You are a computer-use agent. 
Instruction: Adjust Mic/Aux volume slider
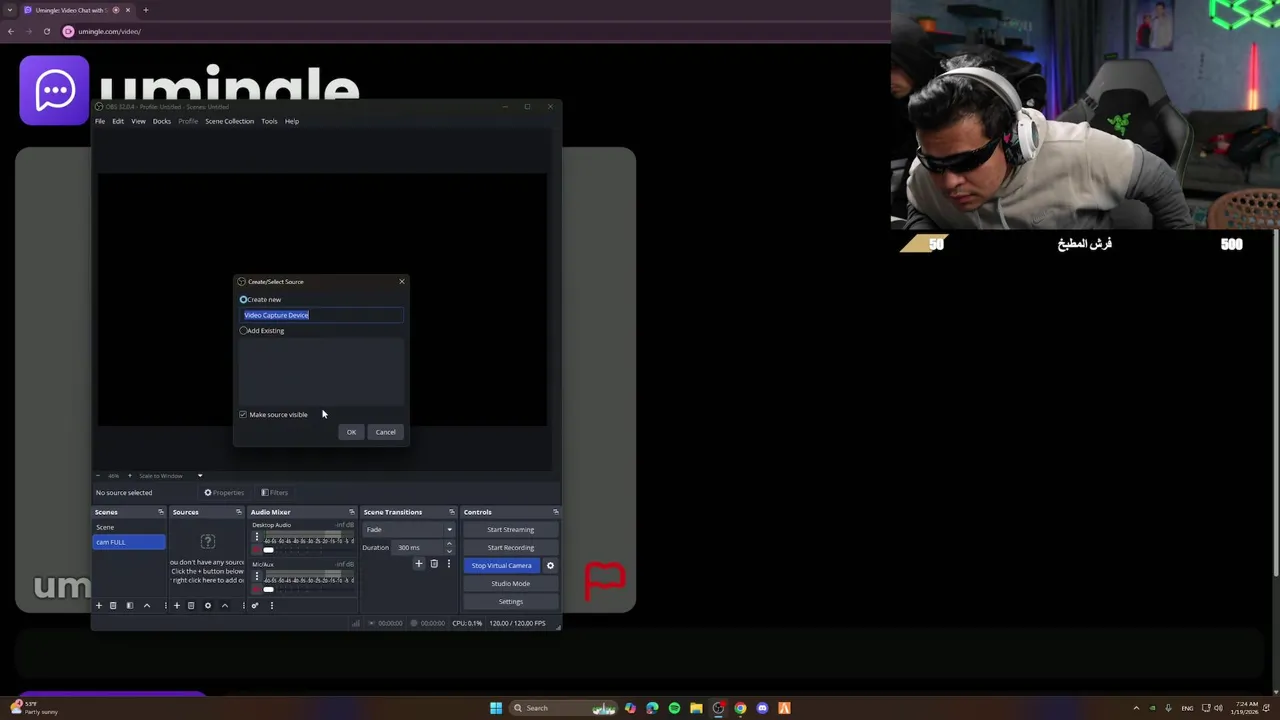point(268,589)
